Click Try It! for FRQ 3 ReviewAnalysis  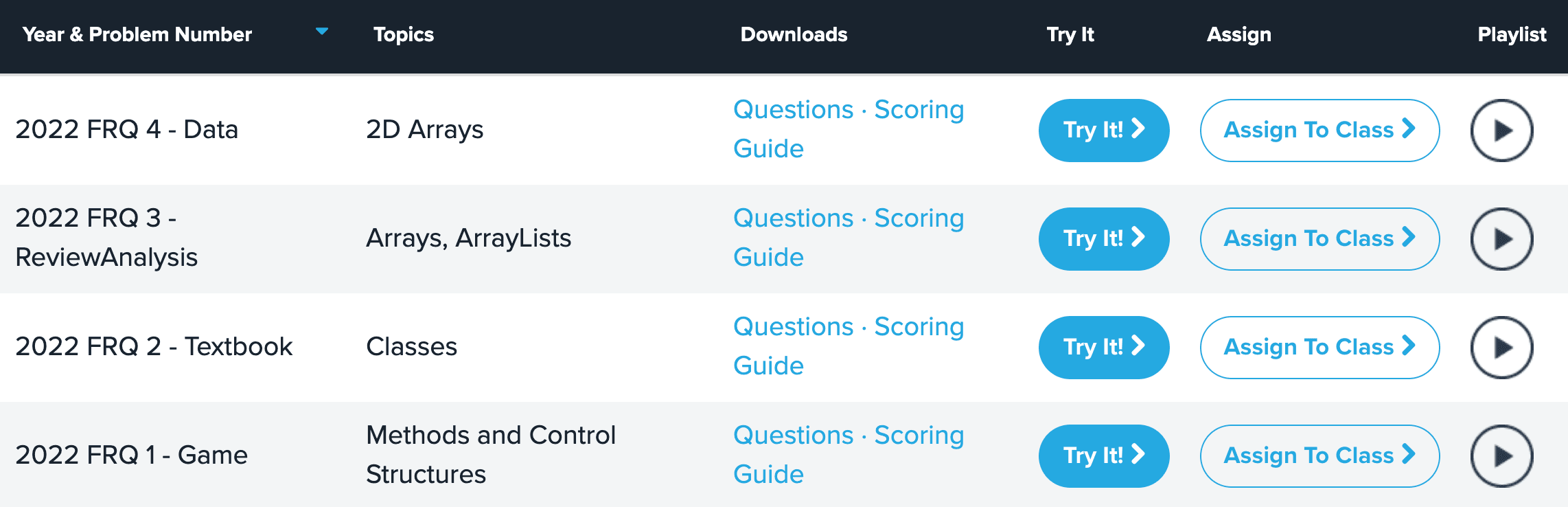coord(1103,239)
